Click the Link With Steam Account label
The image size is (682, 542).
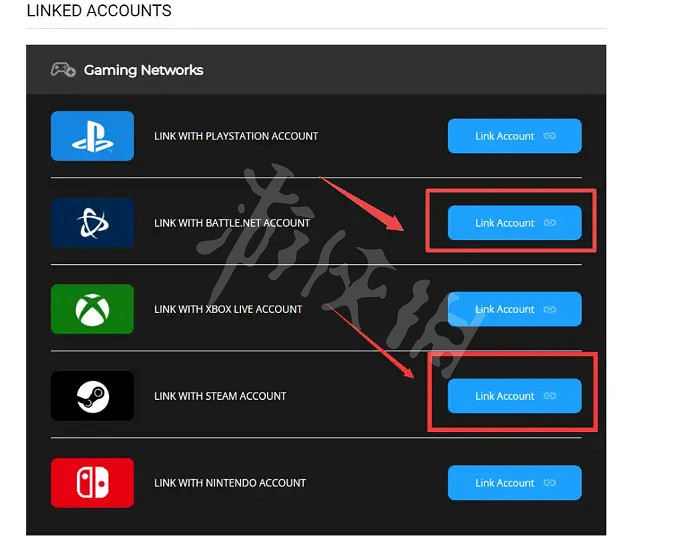(220, 396)
